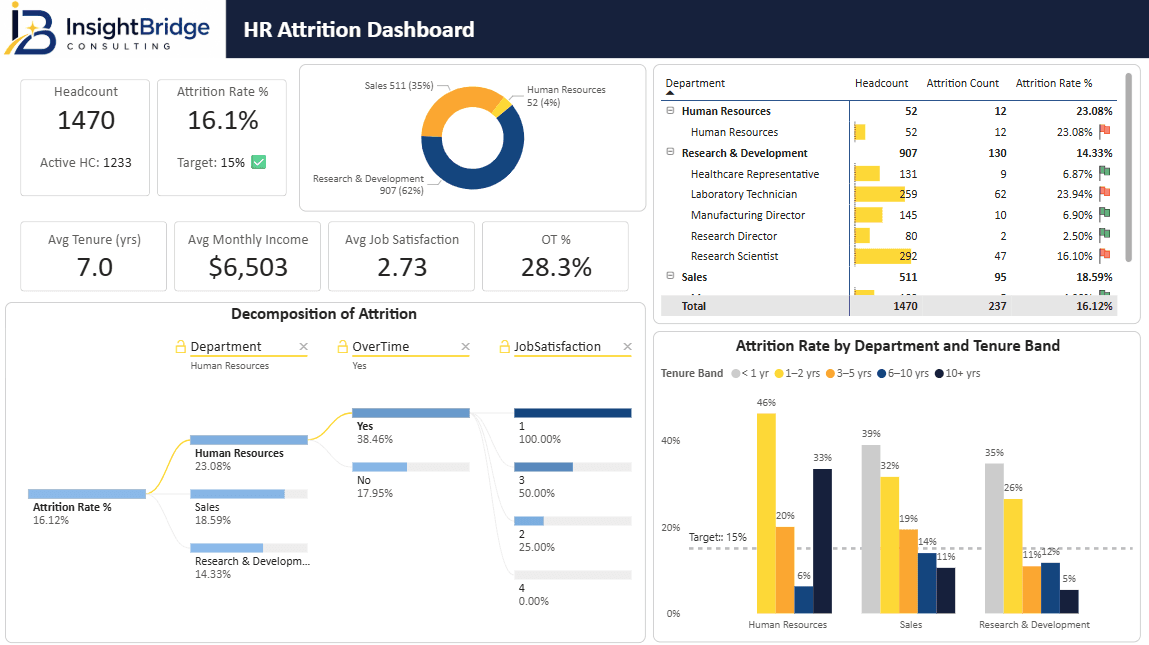
Task: Click the Headcount 1470 card
Action: click(x=85, y=137)
